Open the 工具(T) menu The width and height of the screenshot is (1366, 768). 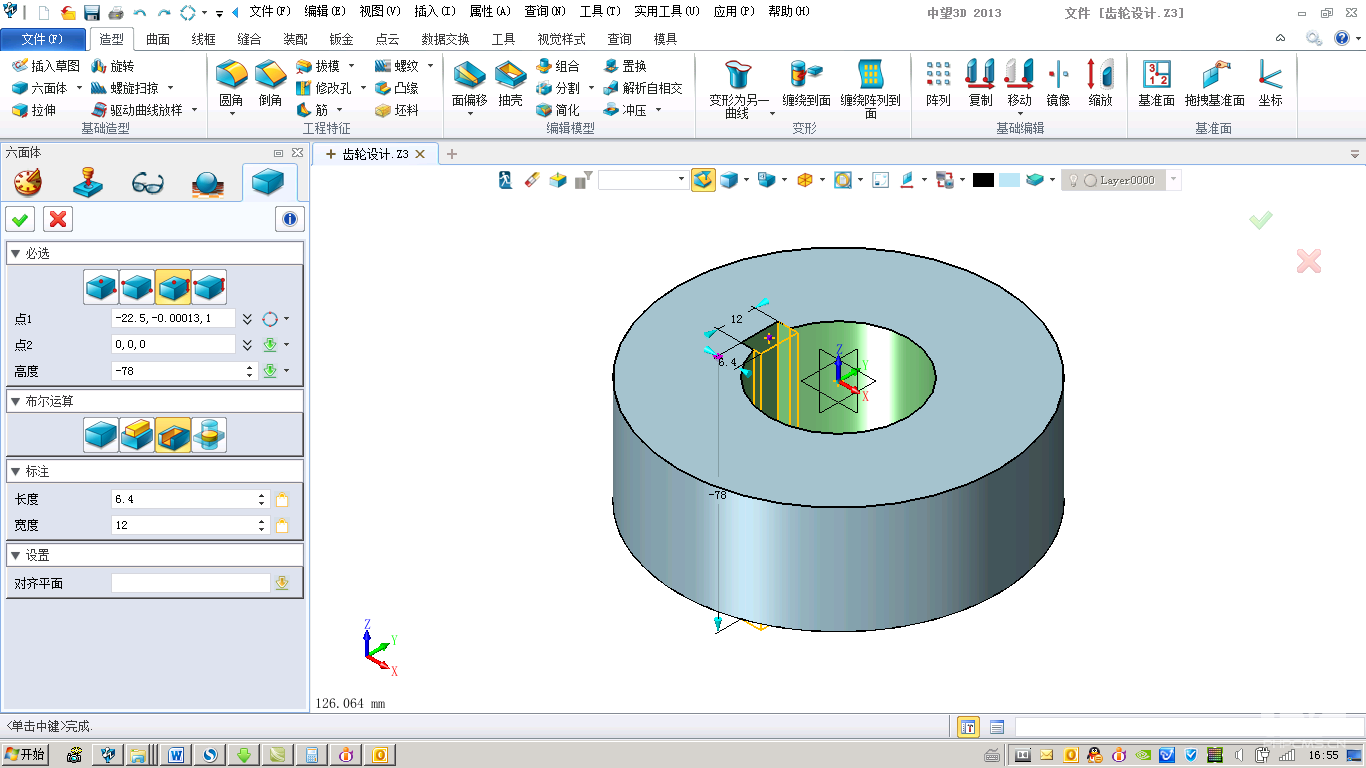pos(599,12)
